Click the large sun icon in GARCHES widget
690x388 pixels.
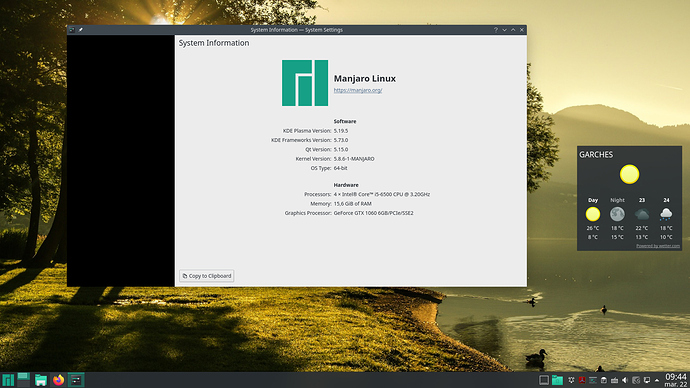pos(629,175)
